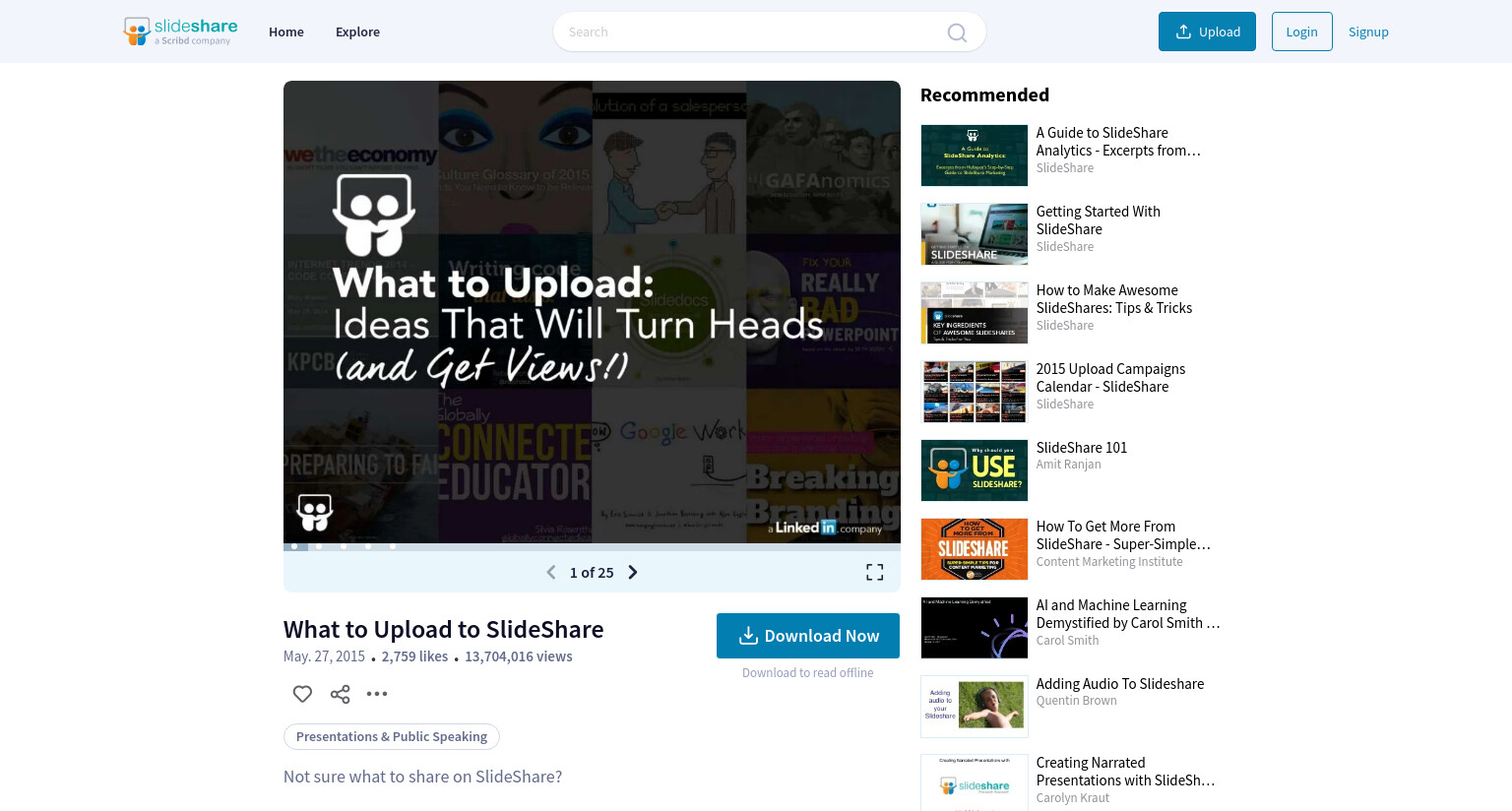Open 2015 Upload Campaigns Calendar thumbnail

975,392
